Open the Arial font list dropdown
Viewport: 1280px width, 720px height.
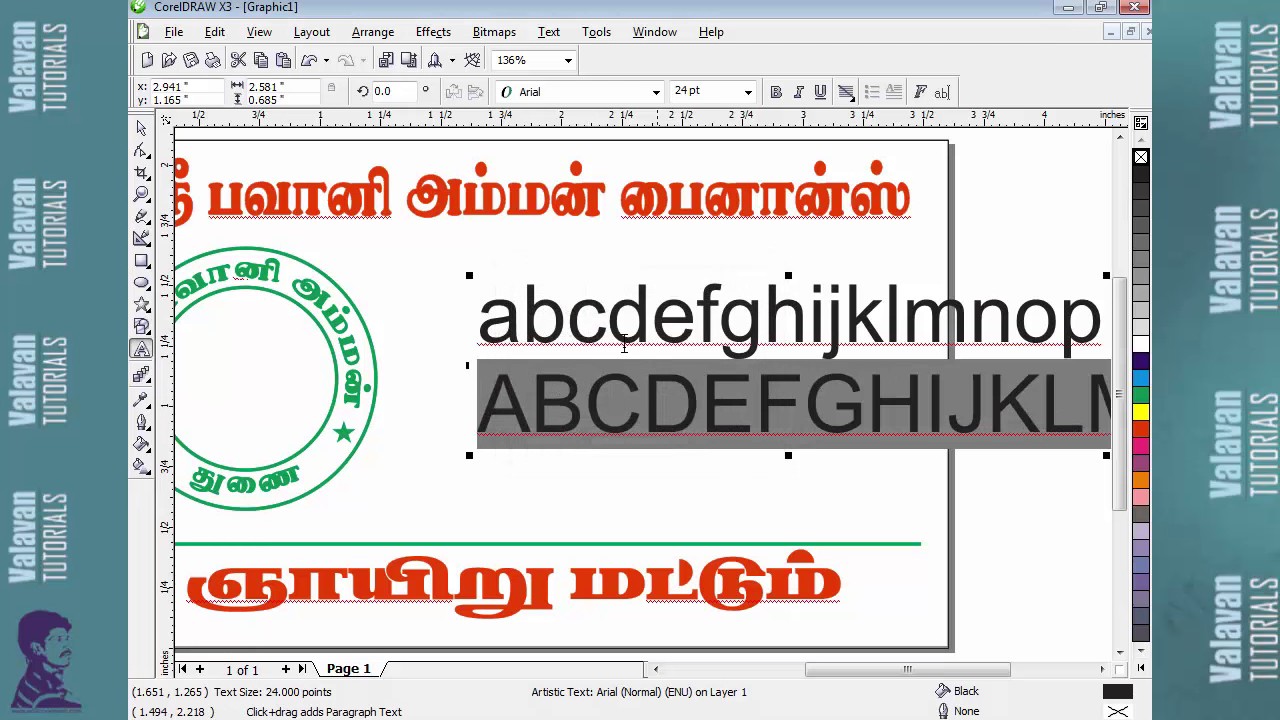[x=656, y=92]
